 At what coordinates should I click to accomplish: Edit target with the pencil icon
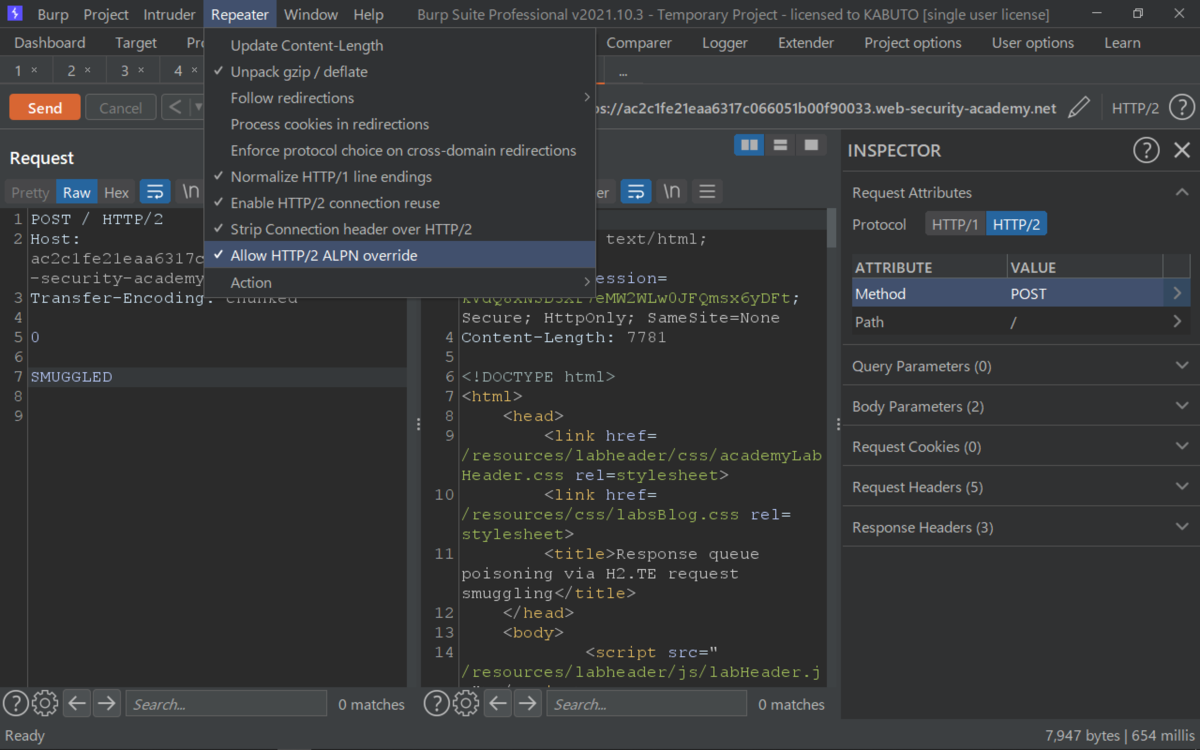tap(1079, 108)
